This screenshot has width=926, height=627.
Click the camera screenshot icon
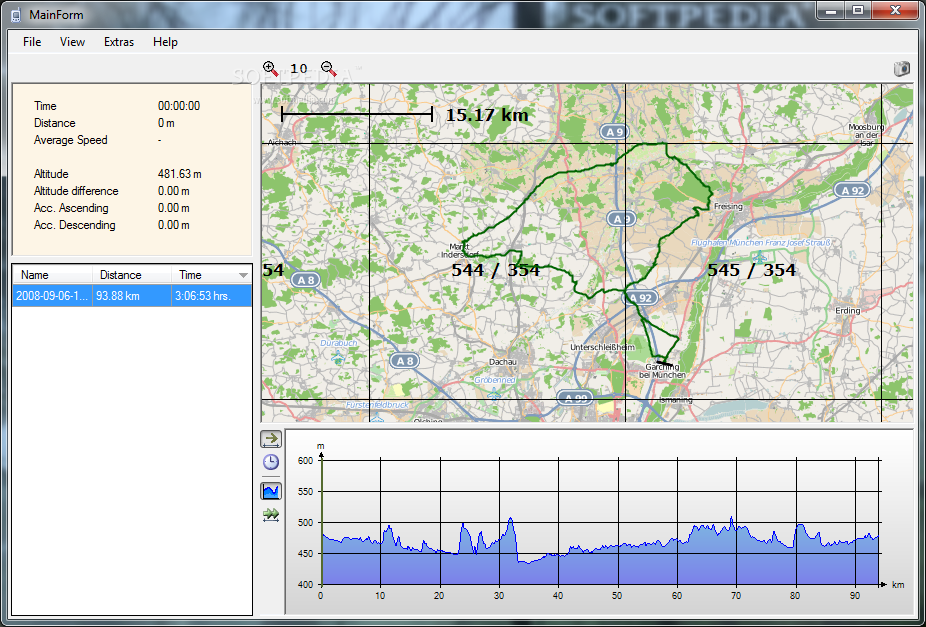tap(902, 68)
